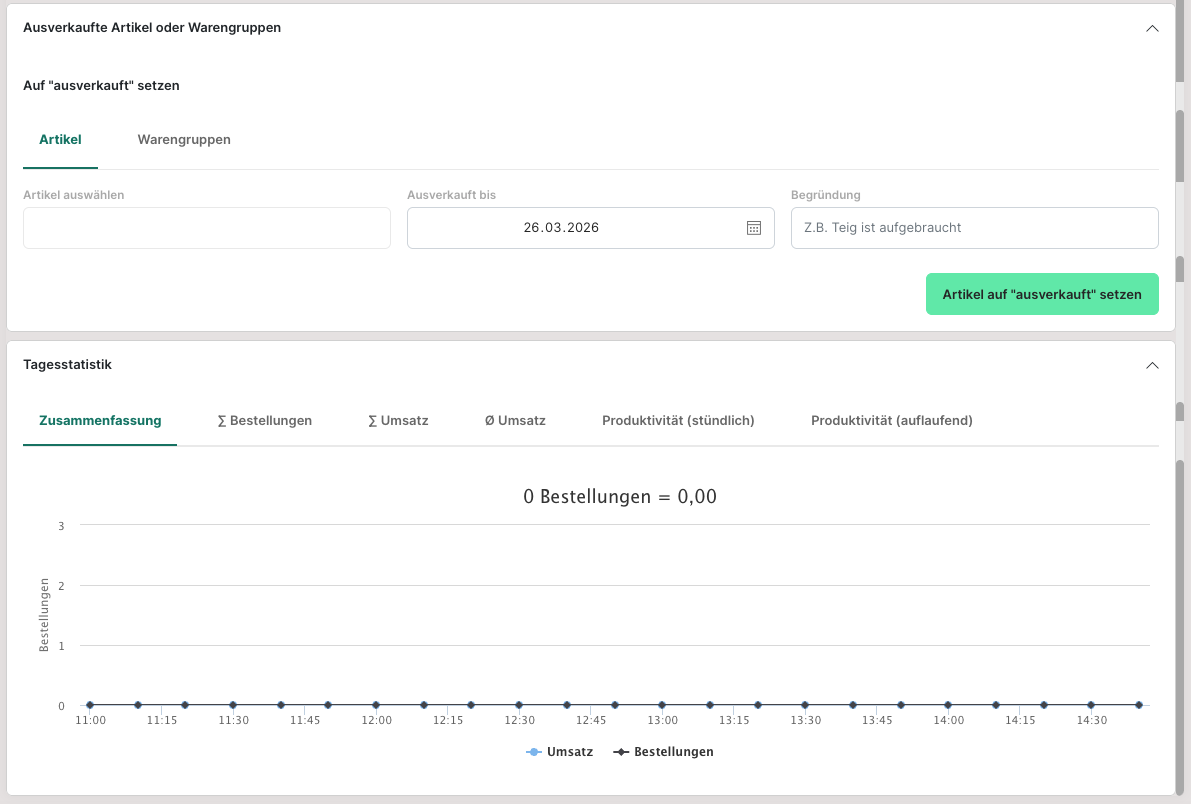The image size is (1191, 804).
Task: Focus the Begründung text field
Action: 974,228
